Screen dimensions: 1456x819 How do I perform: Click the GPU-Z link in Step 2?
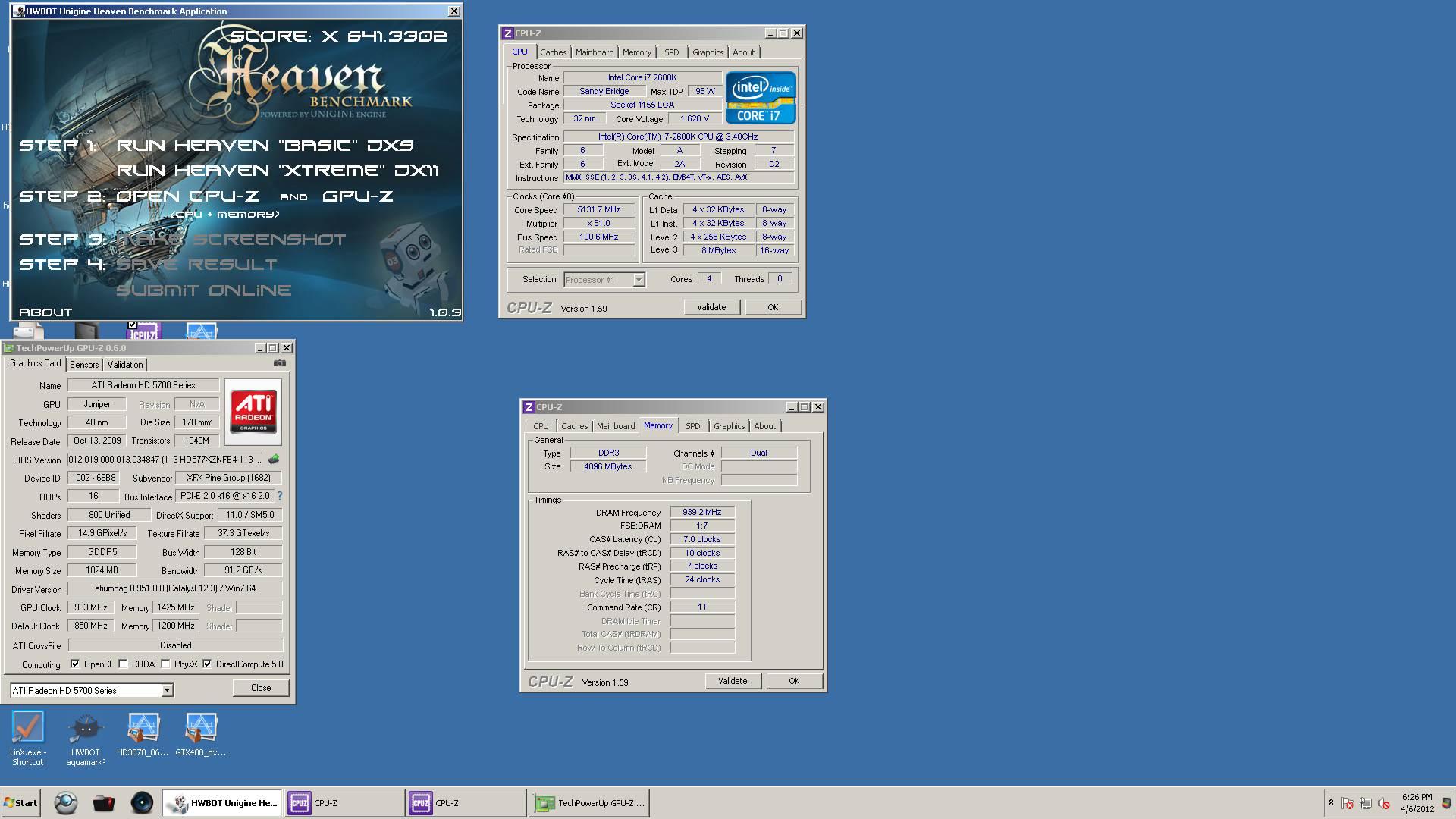click(357, 196)
